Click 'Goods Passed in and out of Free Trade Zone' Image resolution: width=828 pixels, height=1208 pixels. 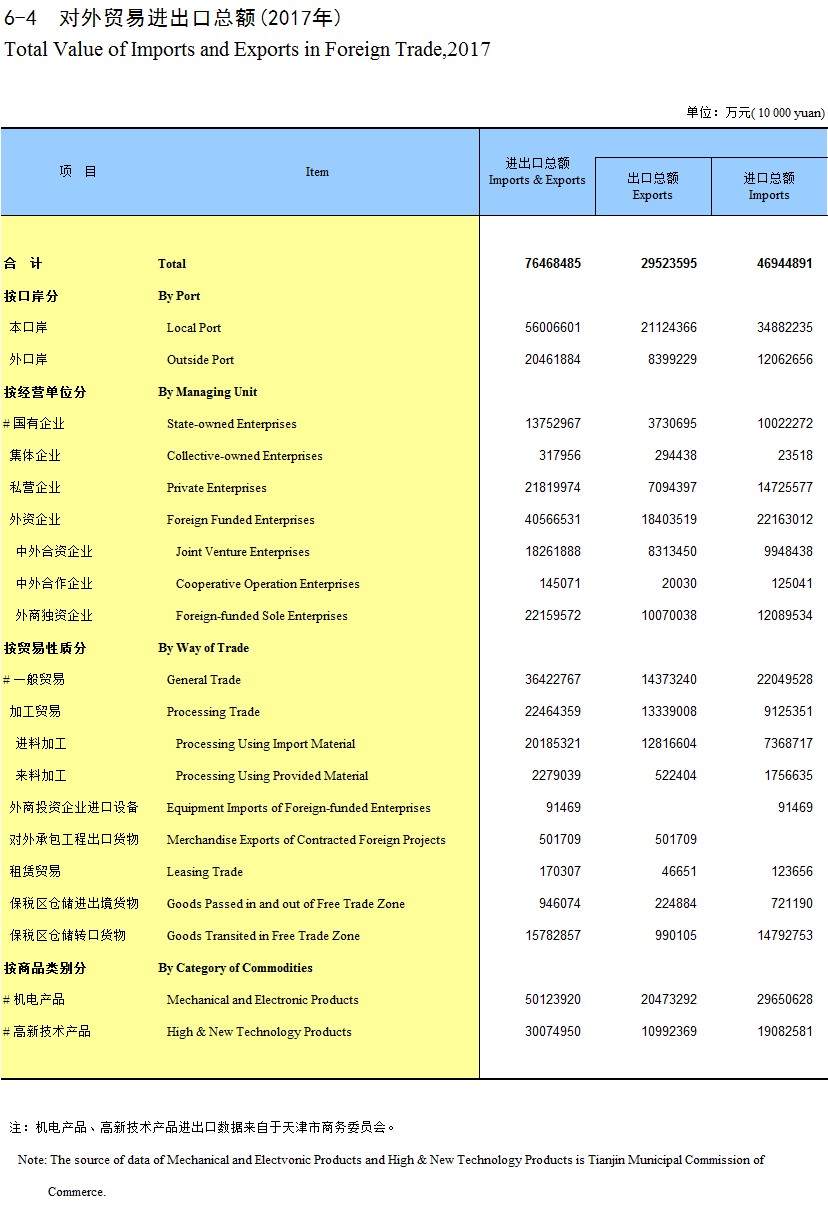pos(286,904)
